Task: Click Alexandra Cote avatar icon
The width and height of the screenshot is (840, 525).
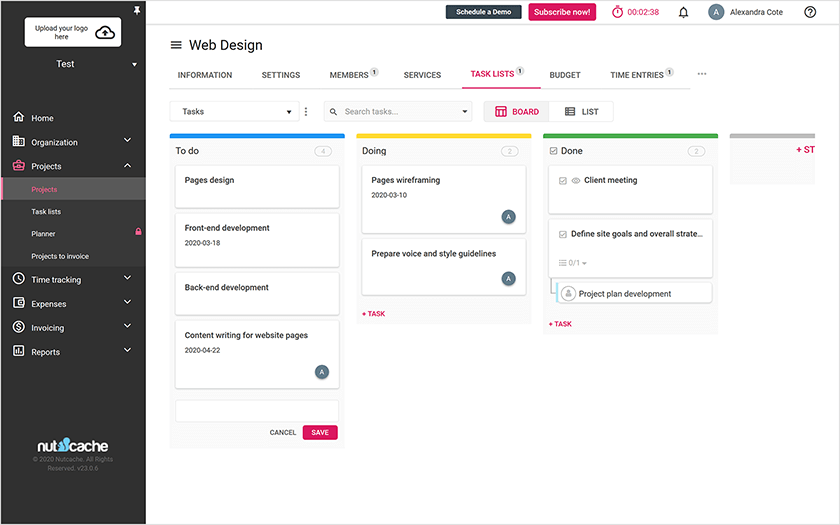Action: (716, 12)
